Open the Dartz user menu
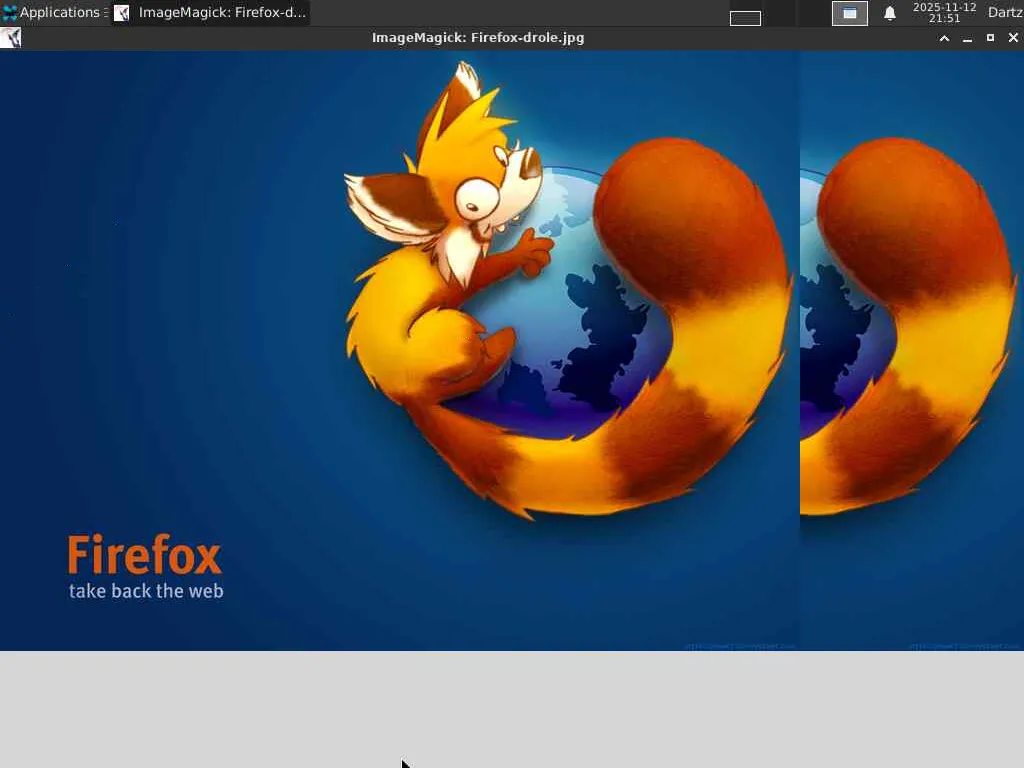 click(1004, 12)
